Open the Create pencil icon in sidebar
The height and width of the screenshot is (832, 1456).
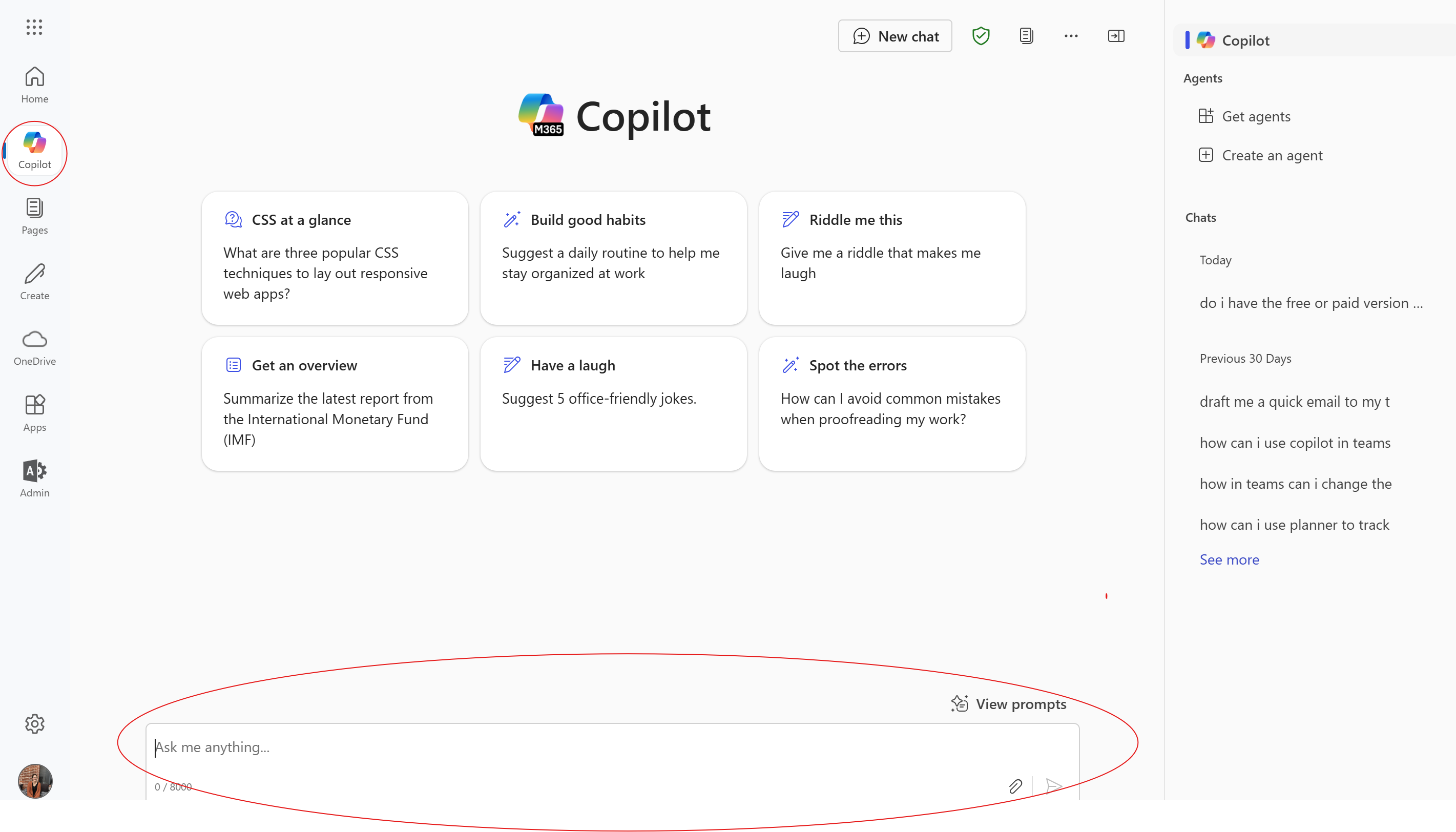(34, 282)
